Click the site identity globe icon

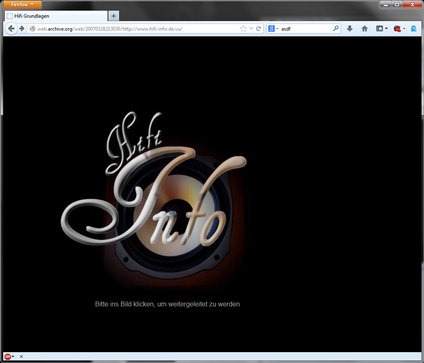[32, 29]
